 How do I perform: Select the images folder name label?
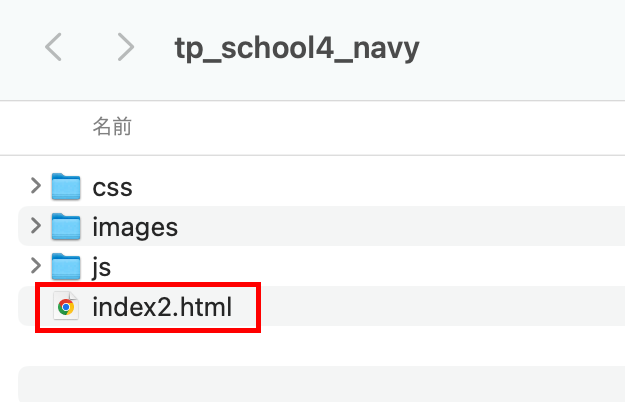135,228
